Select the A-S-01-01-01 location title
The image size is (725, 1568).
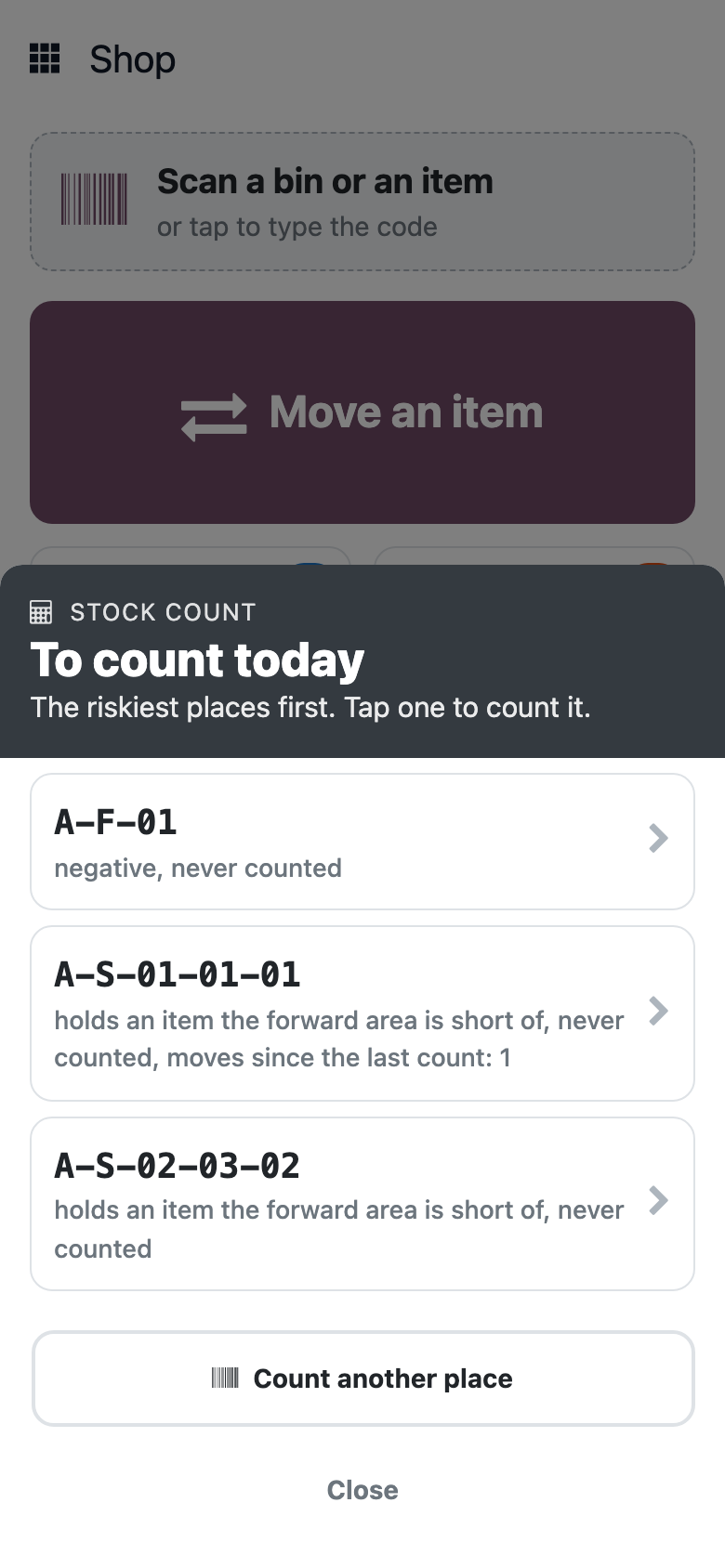click(x=178, y=974)
